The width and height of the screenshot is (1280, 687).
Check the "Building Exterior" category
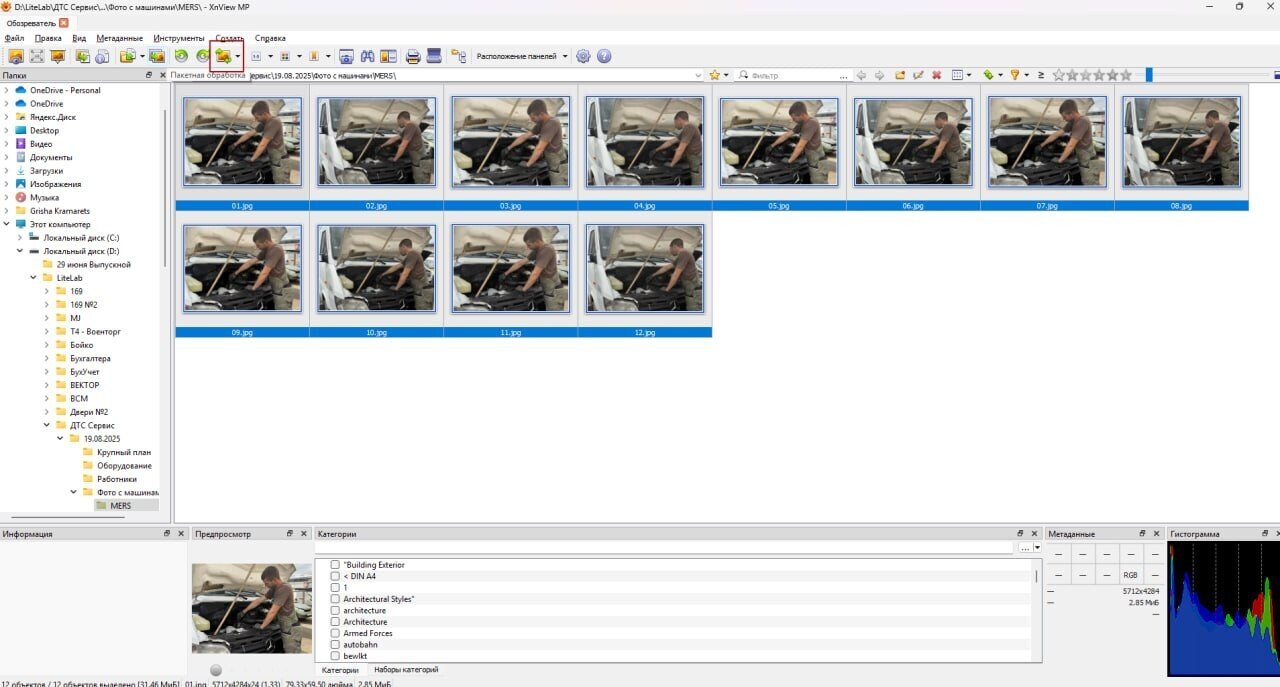(336, 565)
